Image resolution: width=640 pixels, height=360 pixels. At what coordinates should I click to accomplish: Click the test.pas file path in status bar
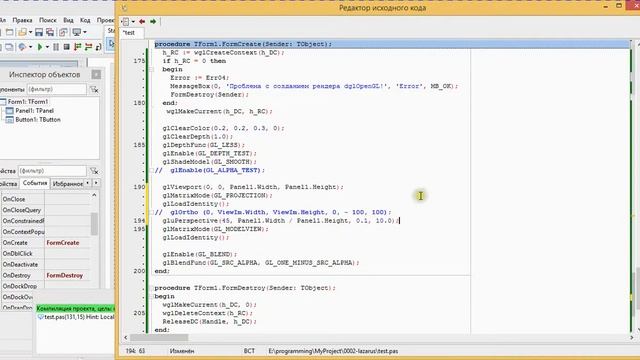click(x=333, y=351)
